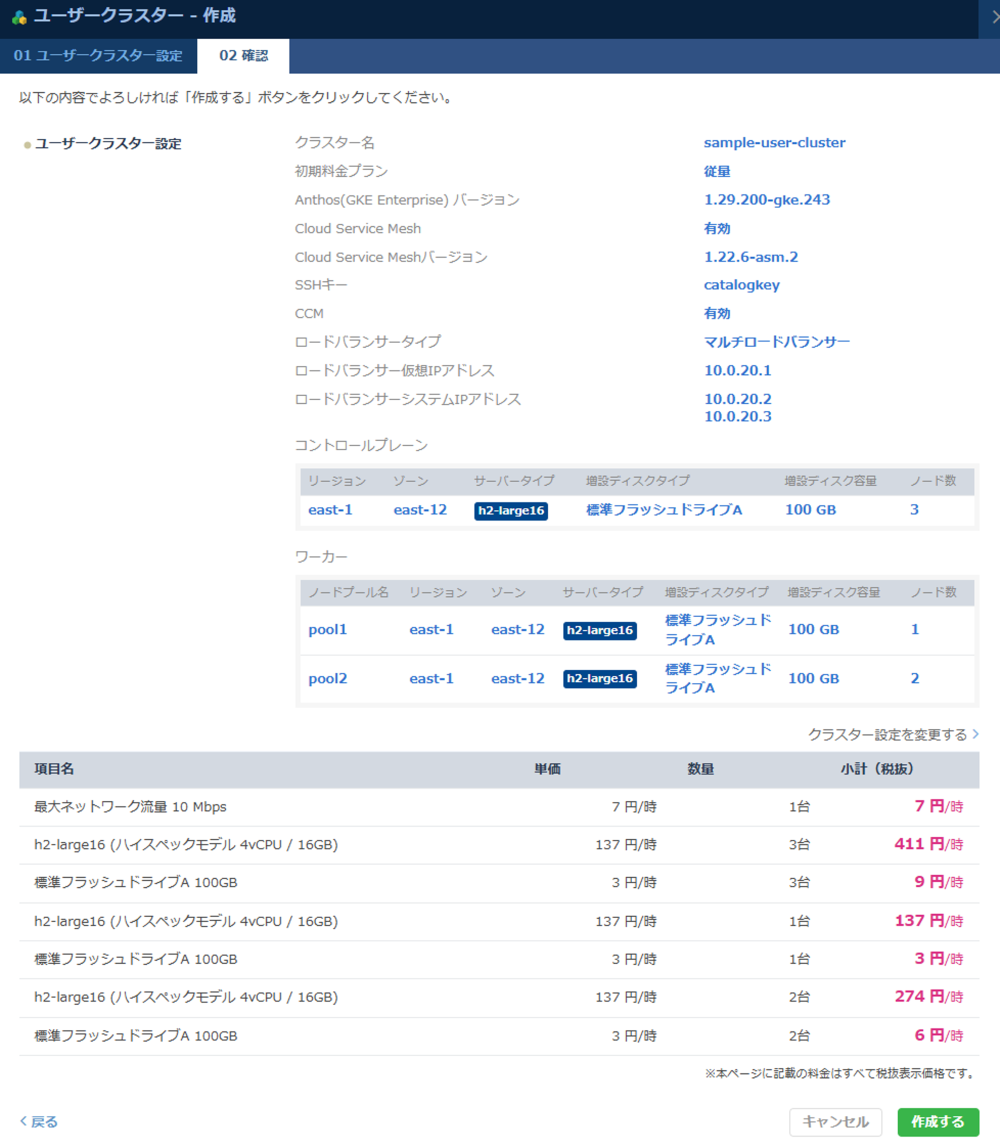Click the h2-large16 badge in pool2 row
The height and width of the screenshot is (1148, 1000).
599,679
